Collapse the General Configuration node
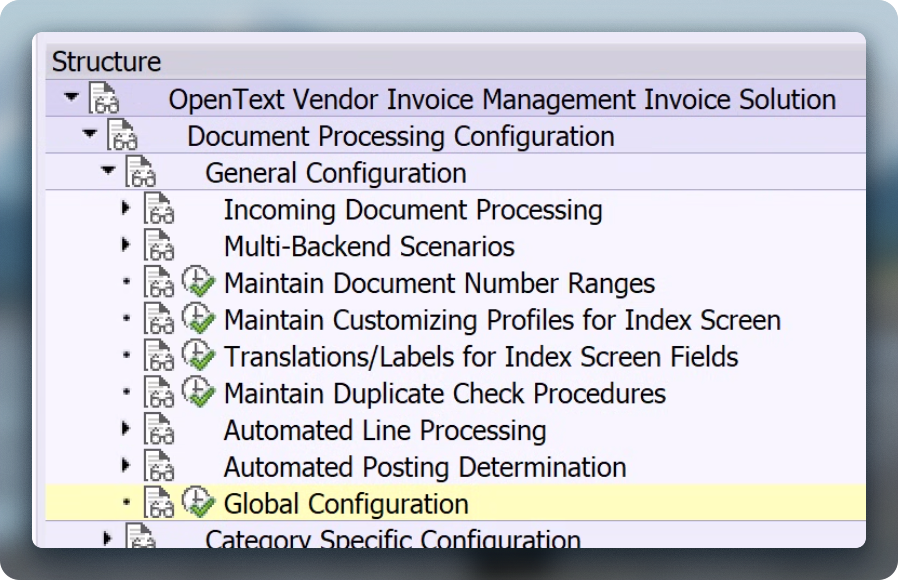The image size is (898, 580). [108, 172]
